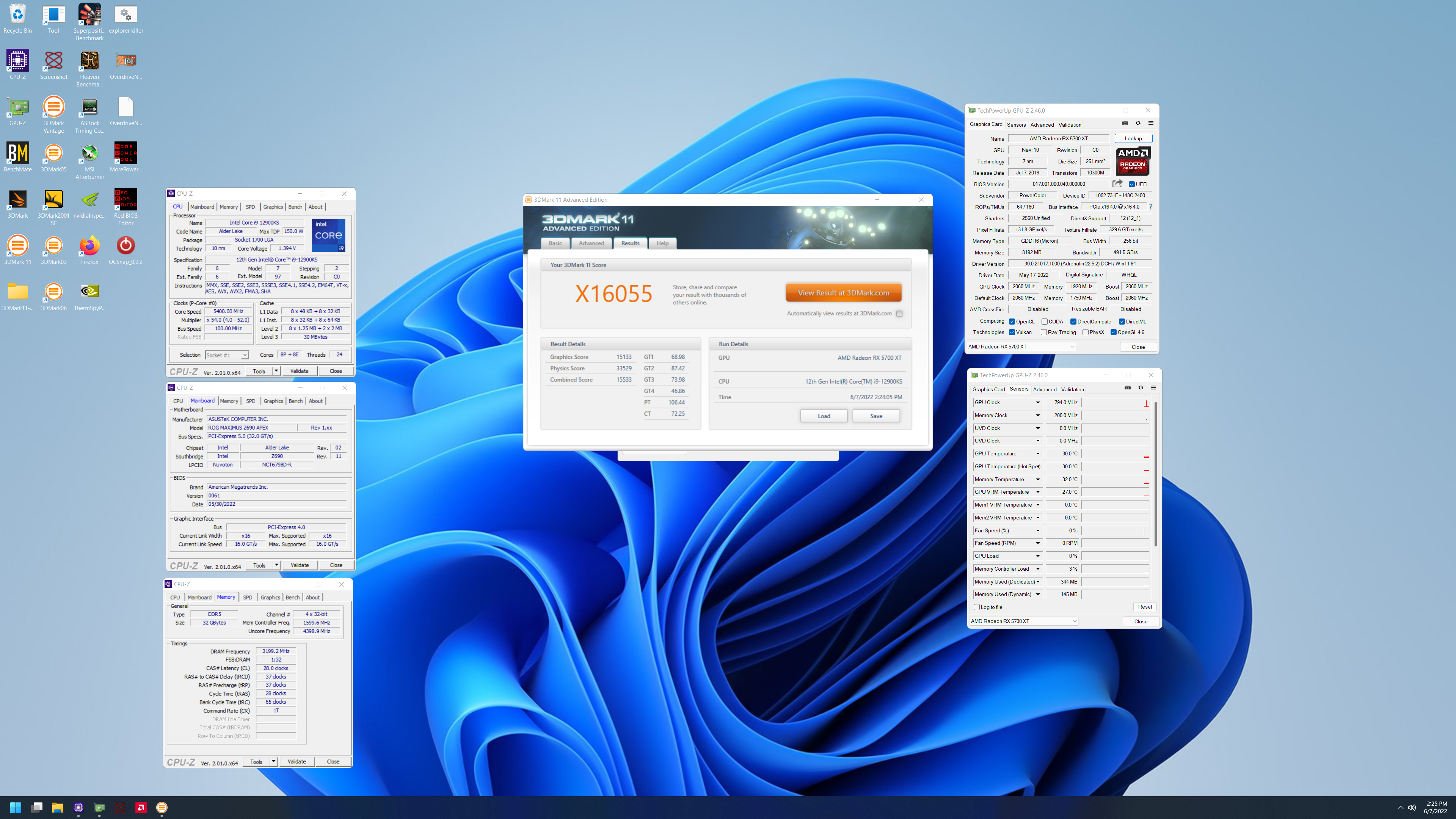This screenshot has width=1456, height=819.
Task: Click View Result at 3DMark.com button
Action: (843, 293)
